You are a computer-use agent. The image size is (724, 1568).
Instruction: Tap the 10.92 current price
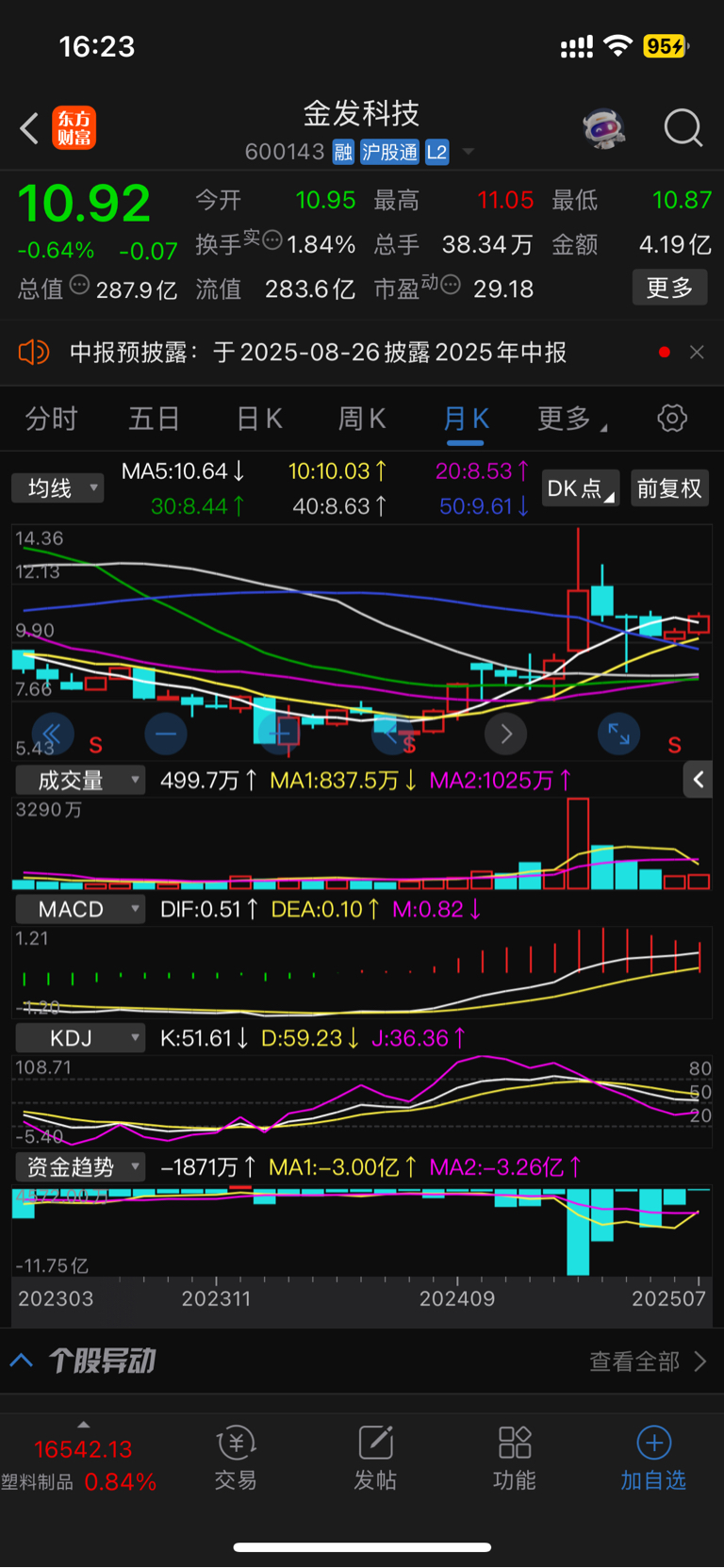click(84, 204)
